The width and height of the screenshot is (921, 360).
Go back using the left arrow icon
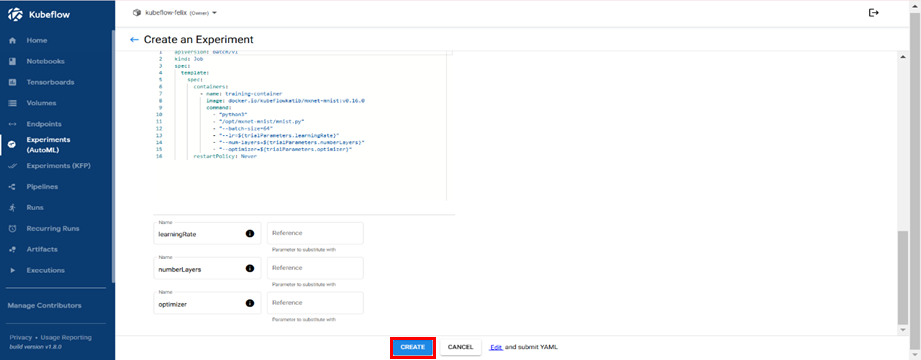(135, 40)
